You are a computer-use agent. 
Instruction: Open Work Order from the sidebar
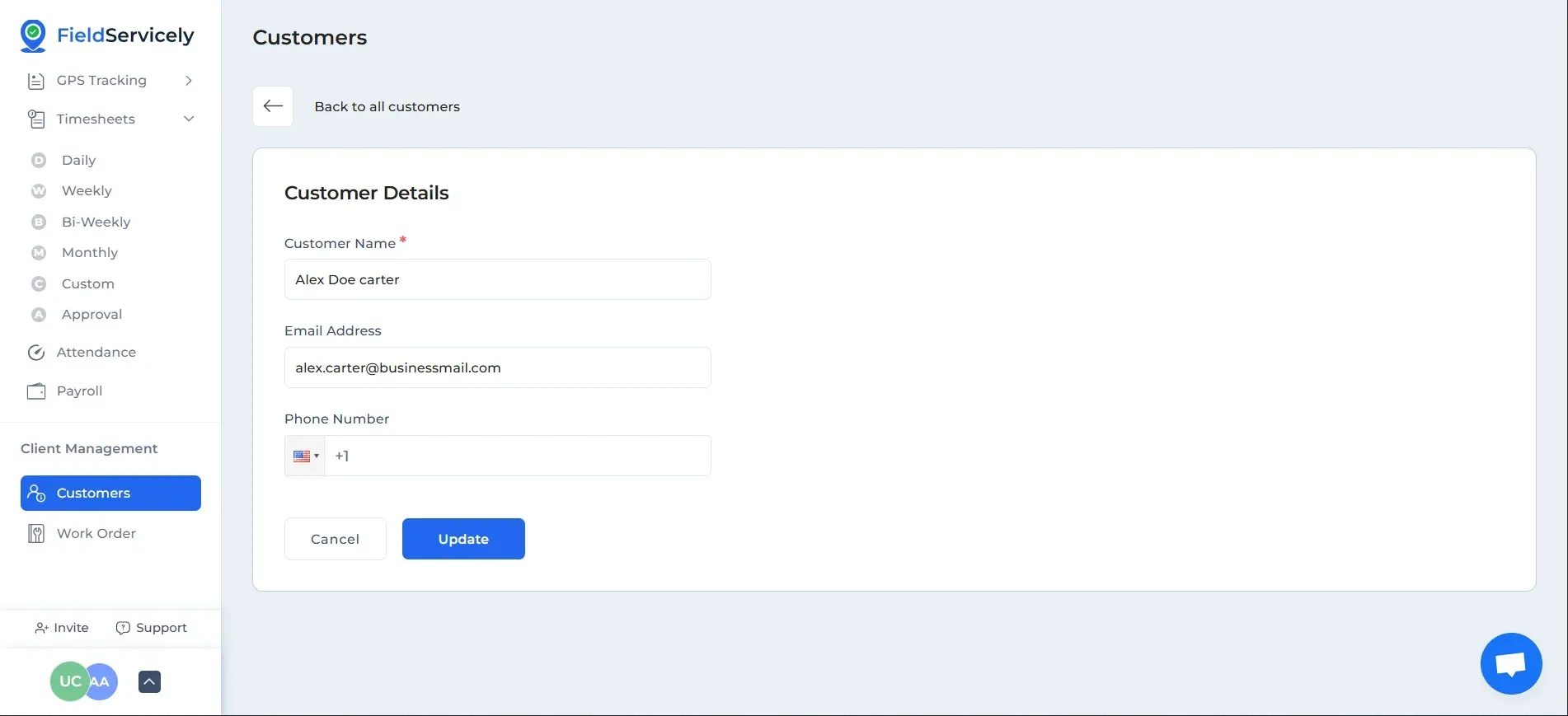(96, 534)
